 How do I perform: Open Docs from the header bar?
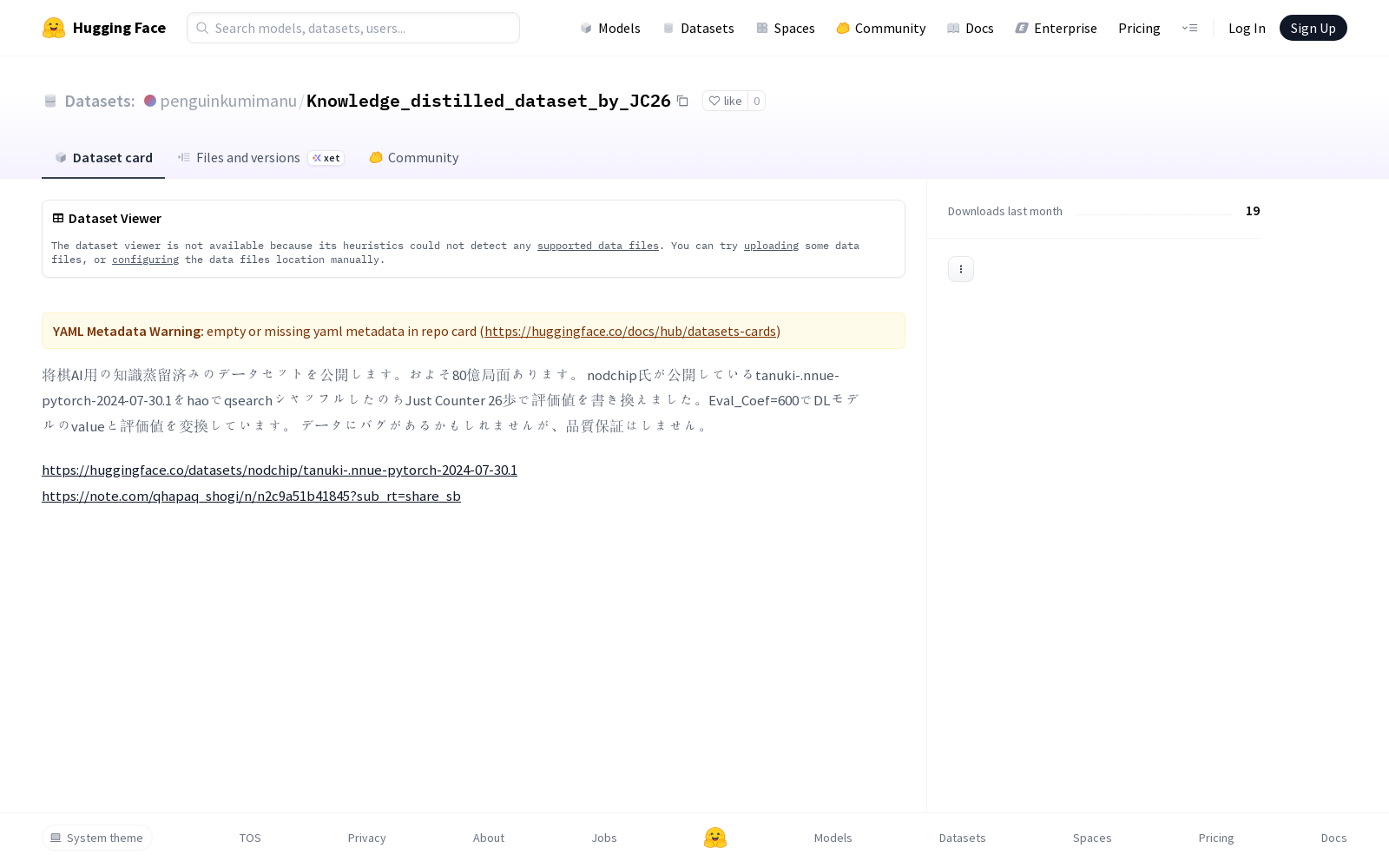pos(970,28)
